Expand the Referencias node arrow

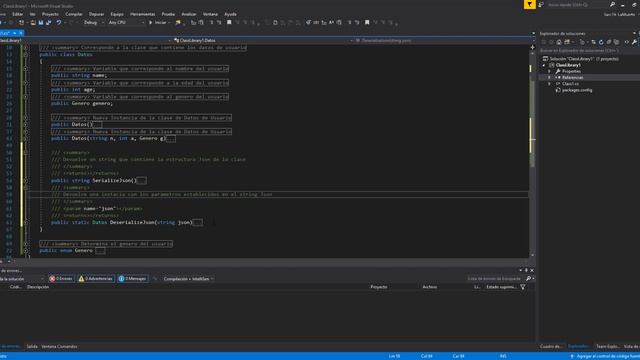click(549, 78)
